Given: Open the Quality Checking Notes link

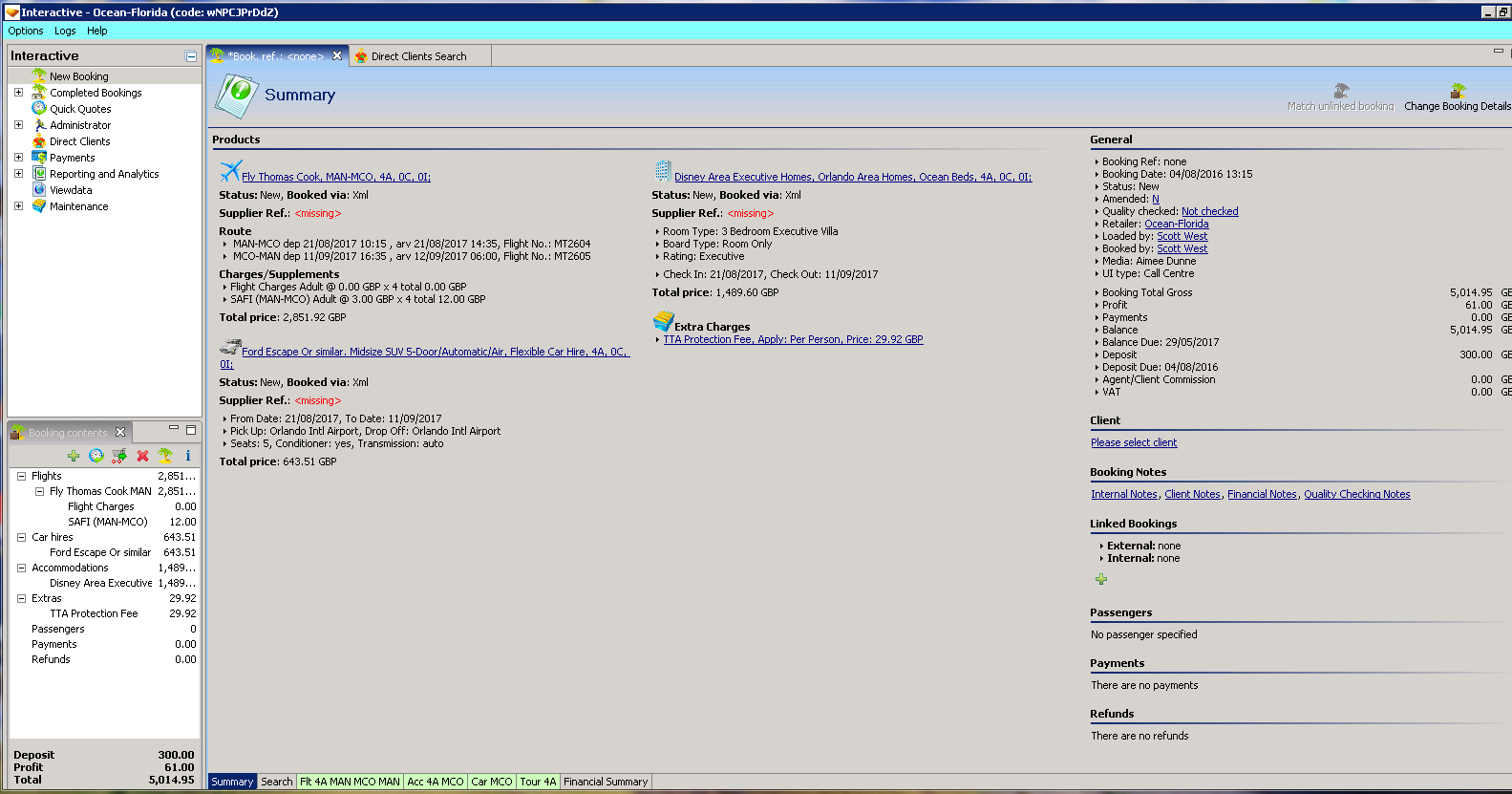Looking at the screenshot, I should 1357,494.
